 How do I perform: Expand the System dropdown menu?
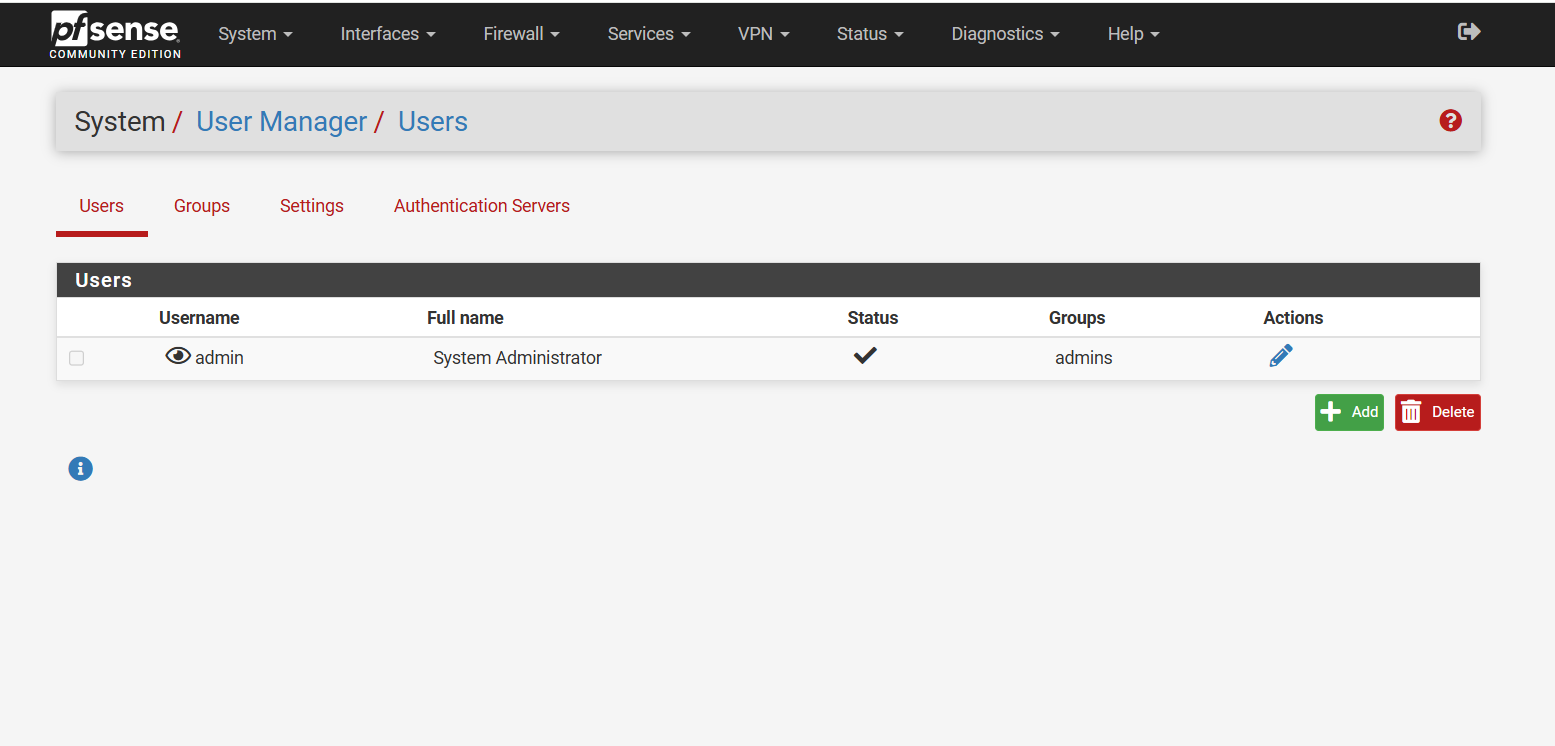(255, 34)
